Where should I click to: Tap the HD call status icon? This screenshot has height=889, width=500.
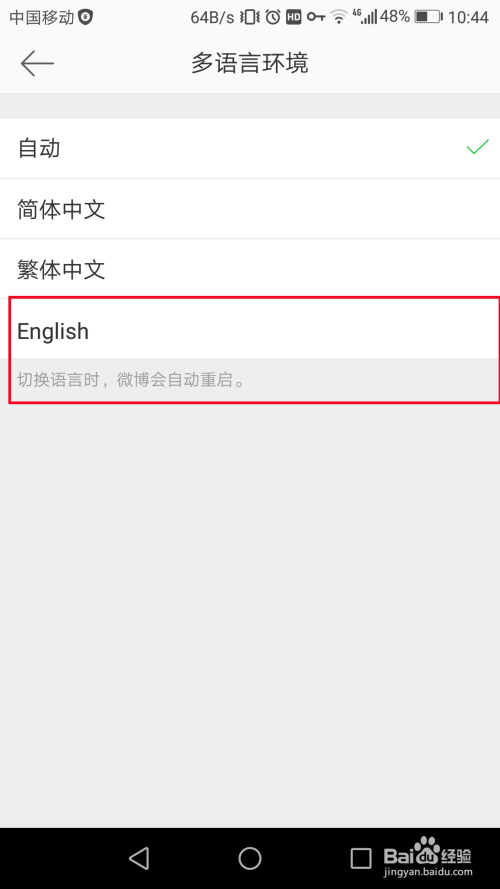(x=293, y=17)
